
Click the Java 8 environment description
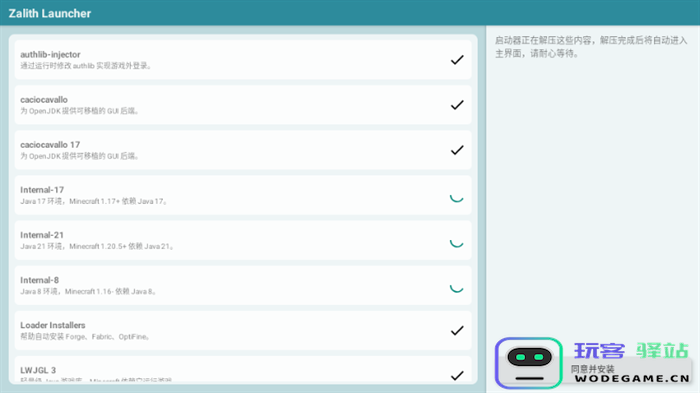(88, 292)
